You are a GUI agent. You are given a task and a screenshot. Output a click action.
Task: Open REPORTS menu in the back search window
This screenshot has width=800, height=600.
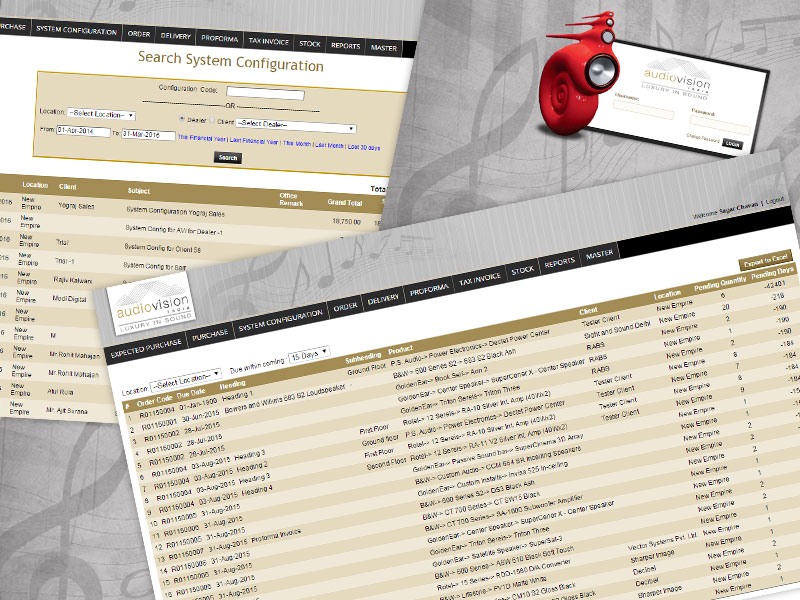coord(345,46)
